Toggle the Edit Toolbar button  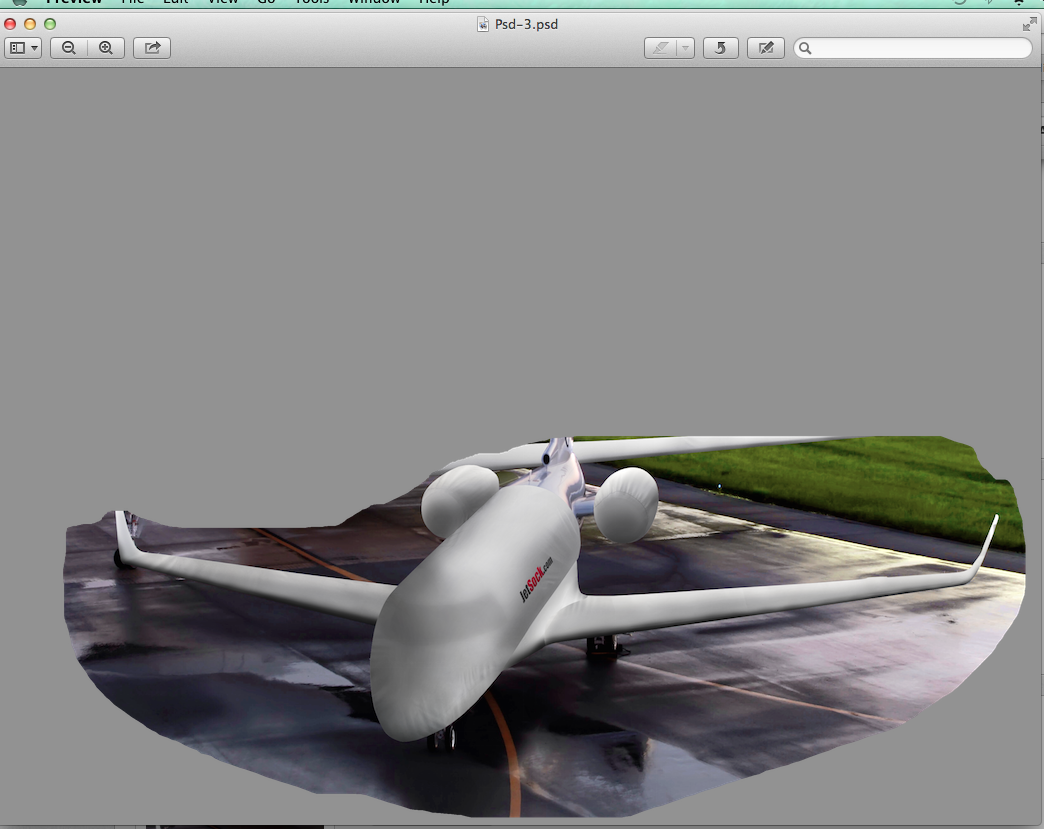tap(766, 47)
